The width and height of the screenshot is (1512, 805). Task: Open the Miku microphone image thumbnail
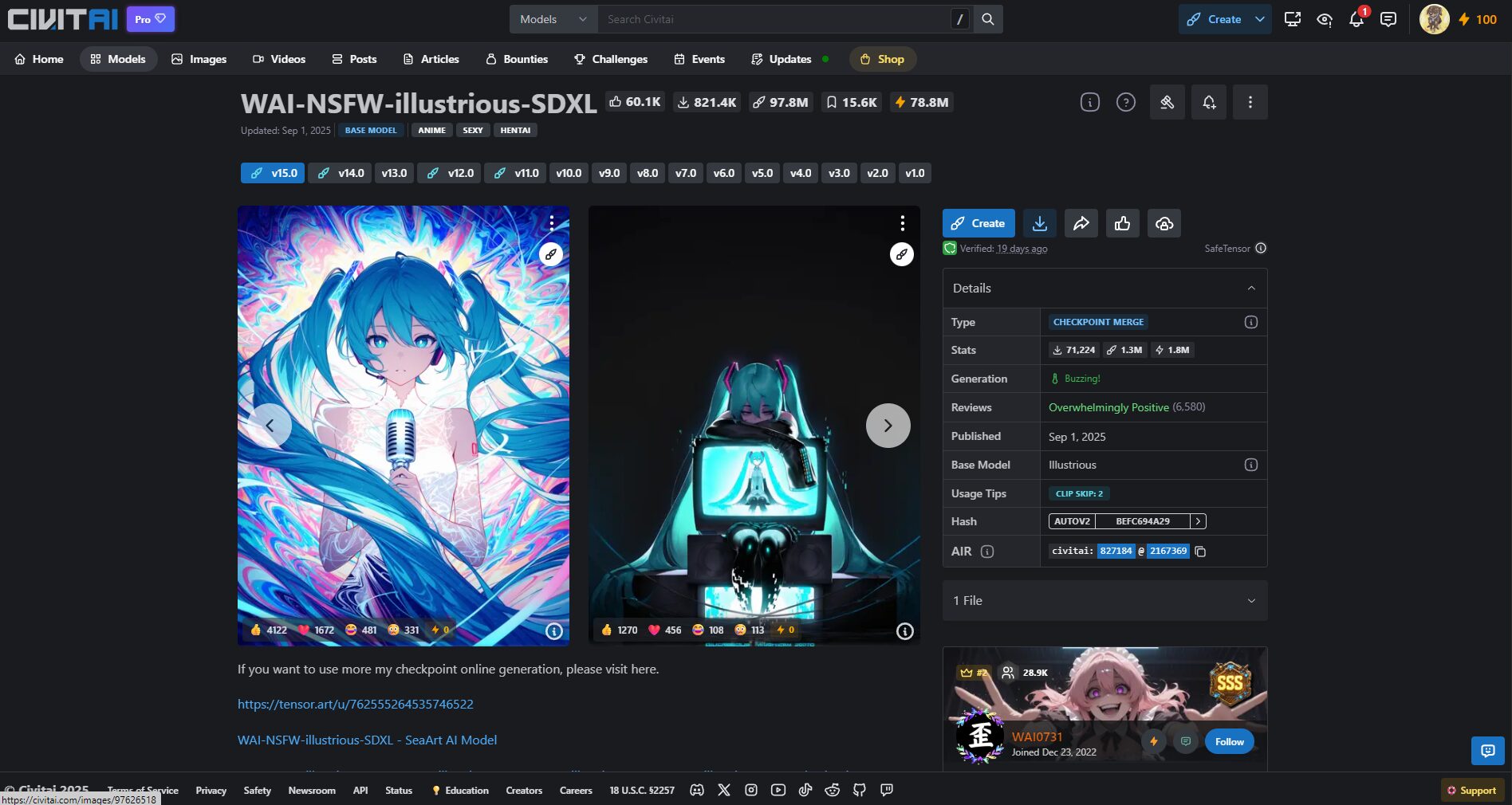[404, 426]
